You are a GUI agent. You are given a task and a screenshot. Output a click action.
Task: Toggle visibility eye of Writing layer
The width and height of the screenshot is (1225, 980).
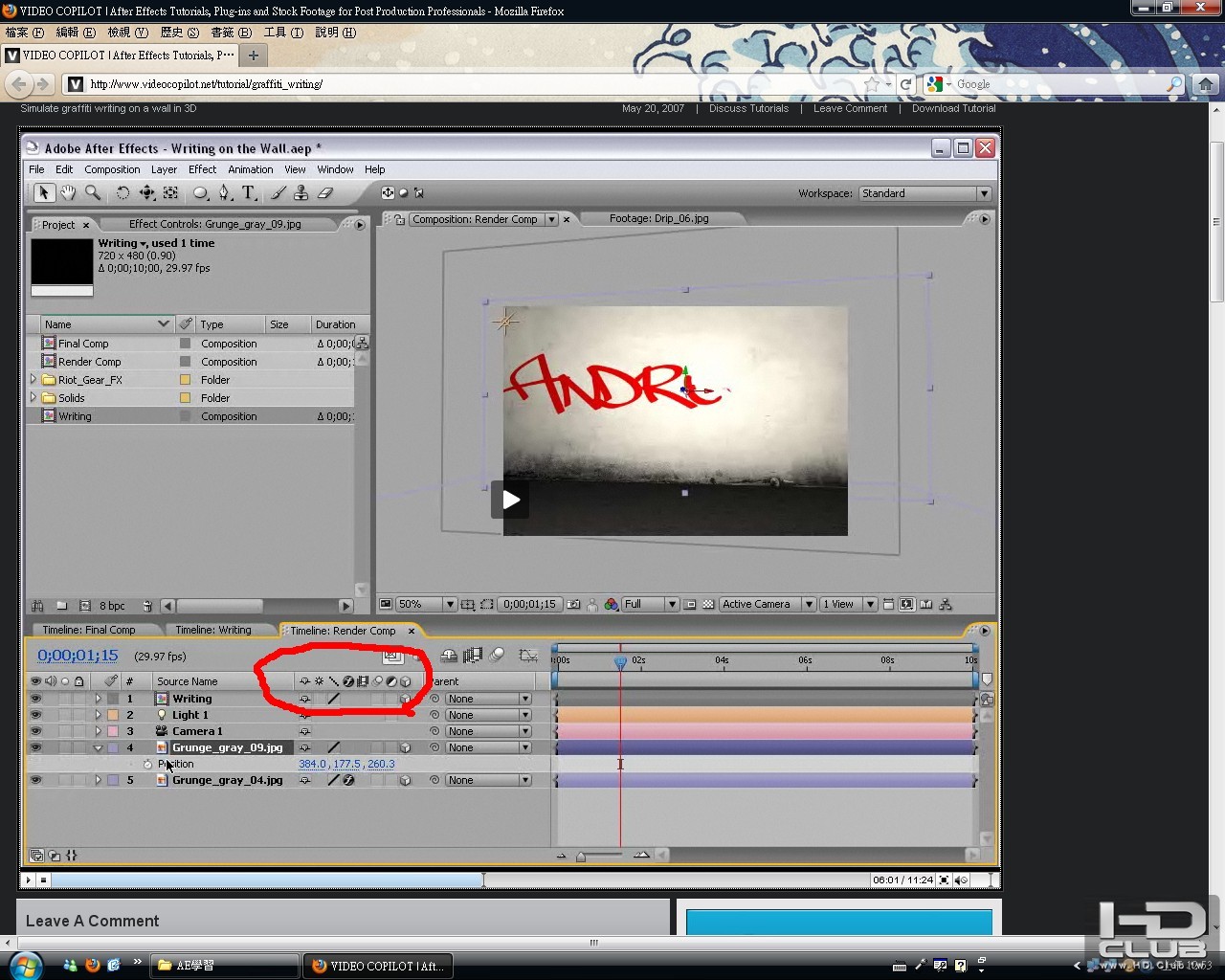(x=35, y=699)
